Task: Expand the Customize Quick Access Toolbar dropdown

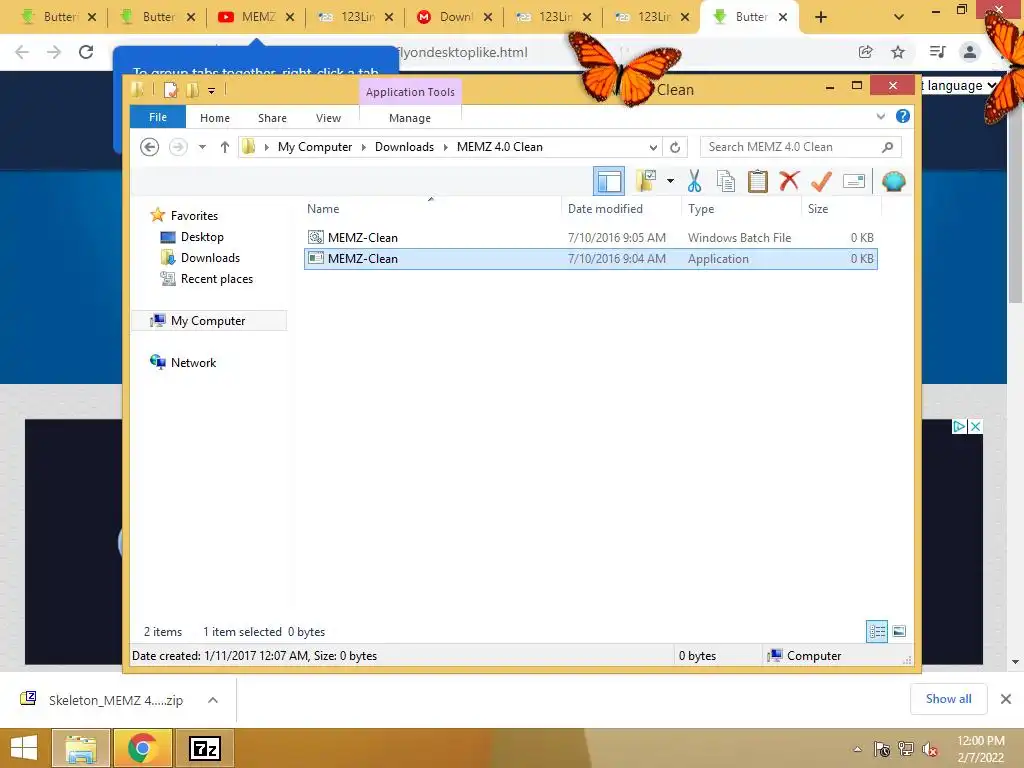Action: tap(212, 91)
